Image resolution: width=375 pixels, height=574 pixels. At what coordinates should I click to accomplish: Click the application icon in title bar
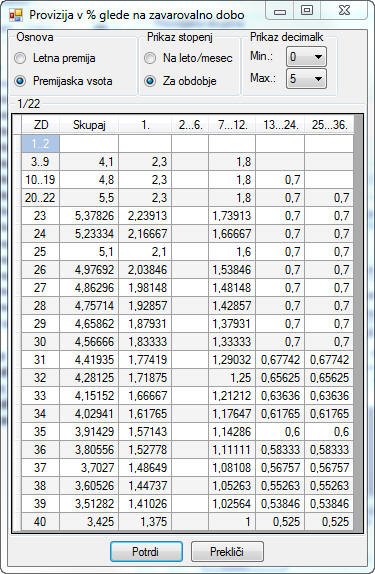pyautogui.click(x=16, y=15)
